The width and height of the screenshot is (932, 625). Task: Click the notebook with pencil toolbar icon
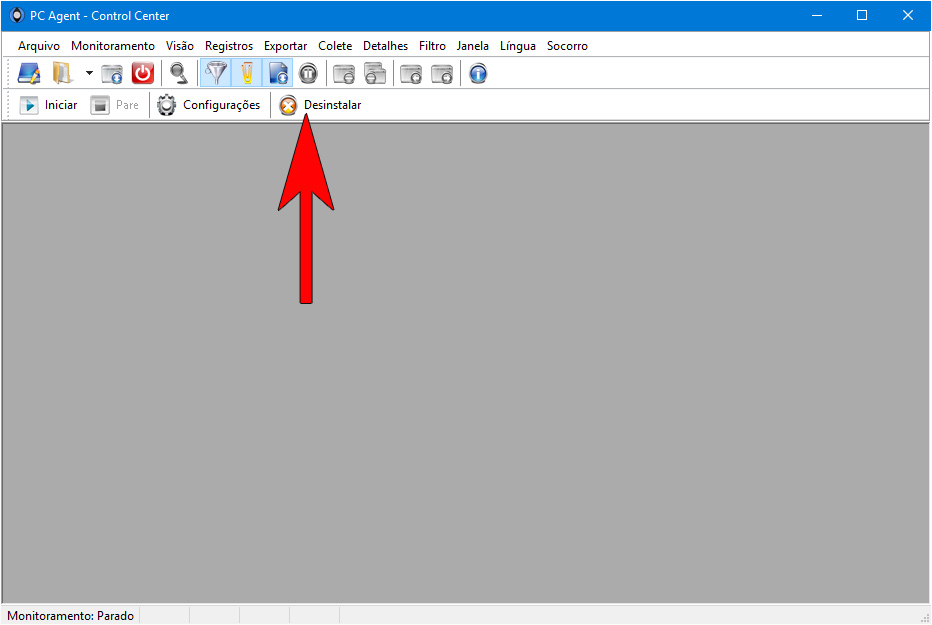29,74
